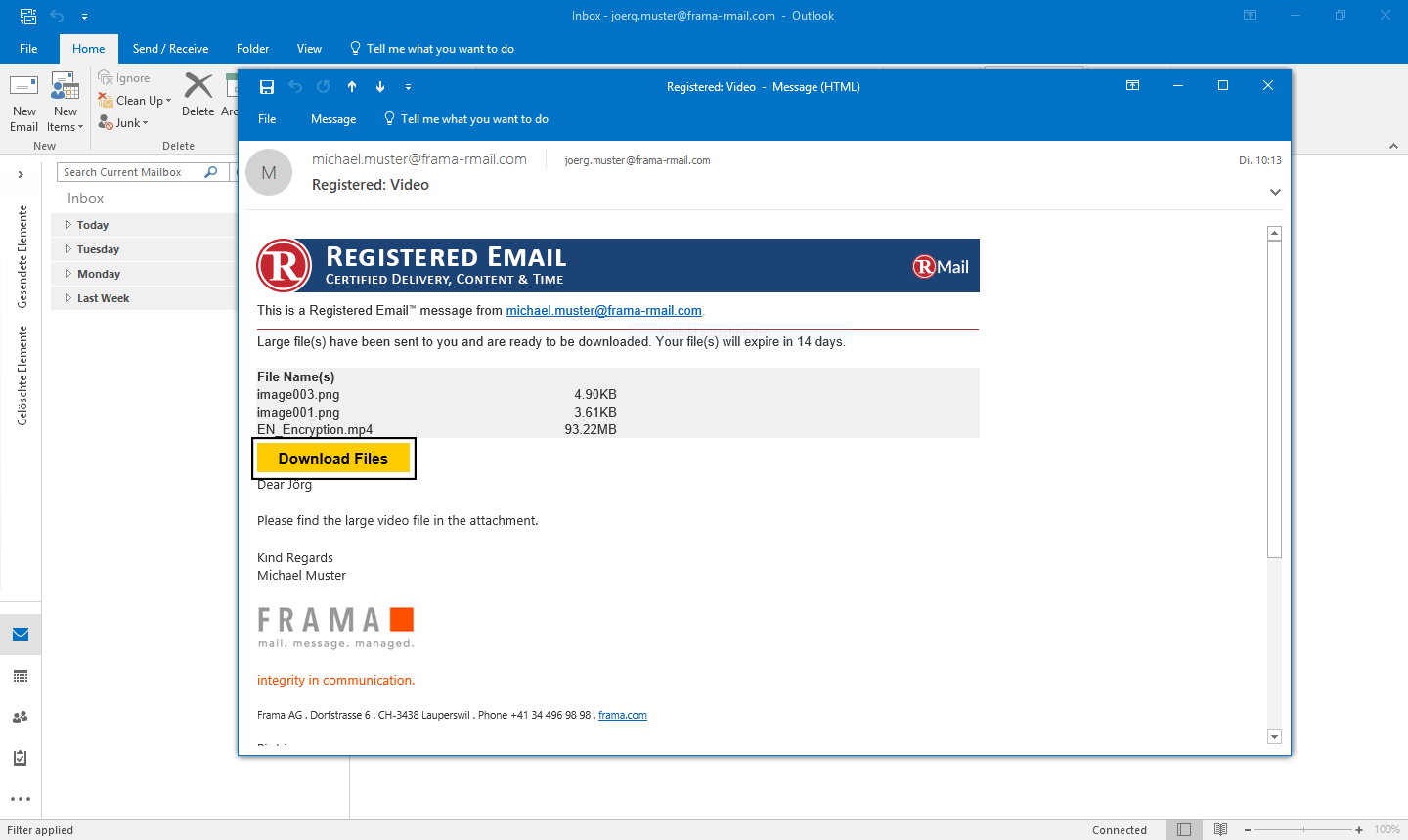Open Gelöschte Elemente folder
Screen dimensions: 1408x840
coord(22,376)
